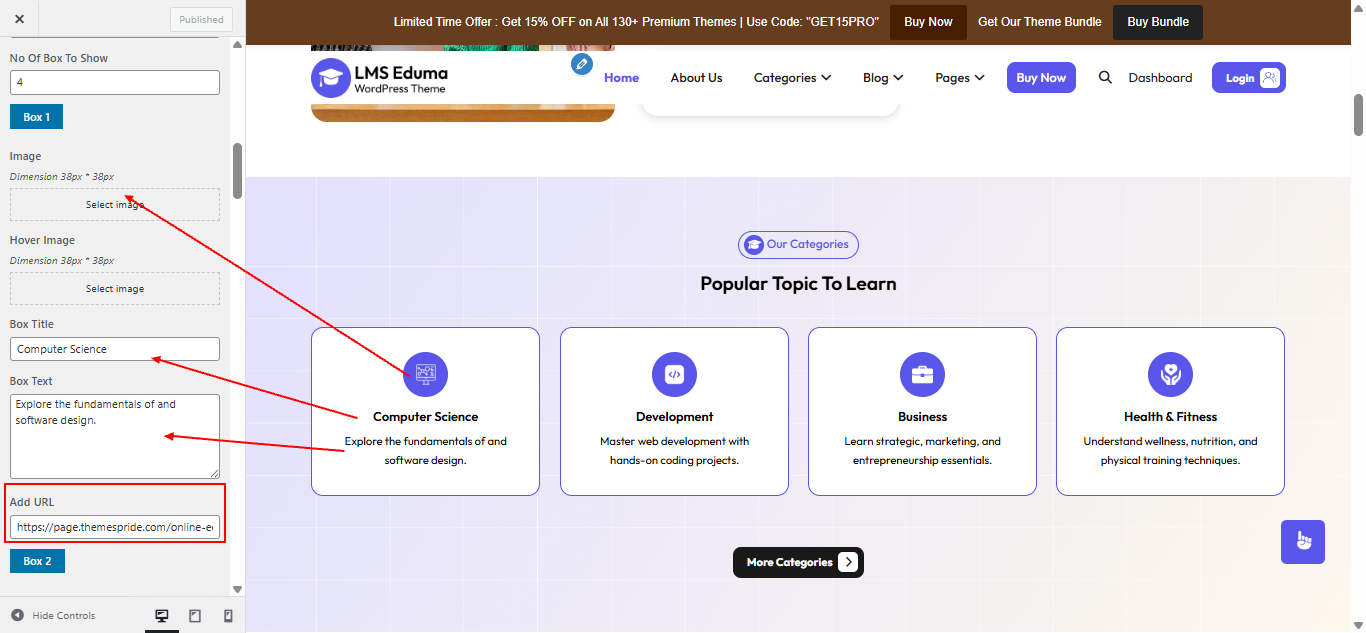Switch to mobile preview mode
The image size is (1366, 633).
[226, 615]
